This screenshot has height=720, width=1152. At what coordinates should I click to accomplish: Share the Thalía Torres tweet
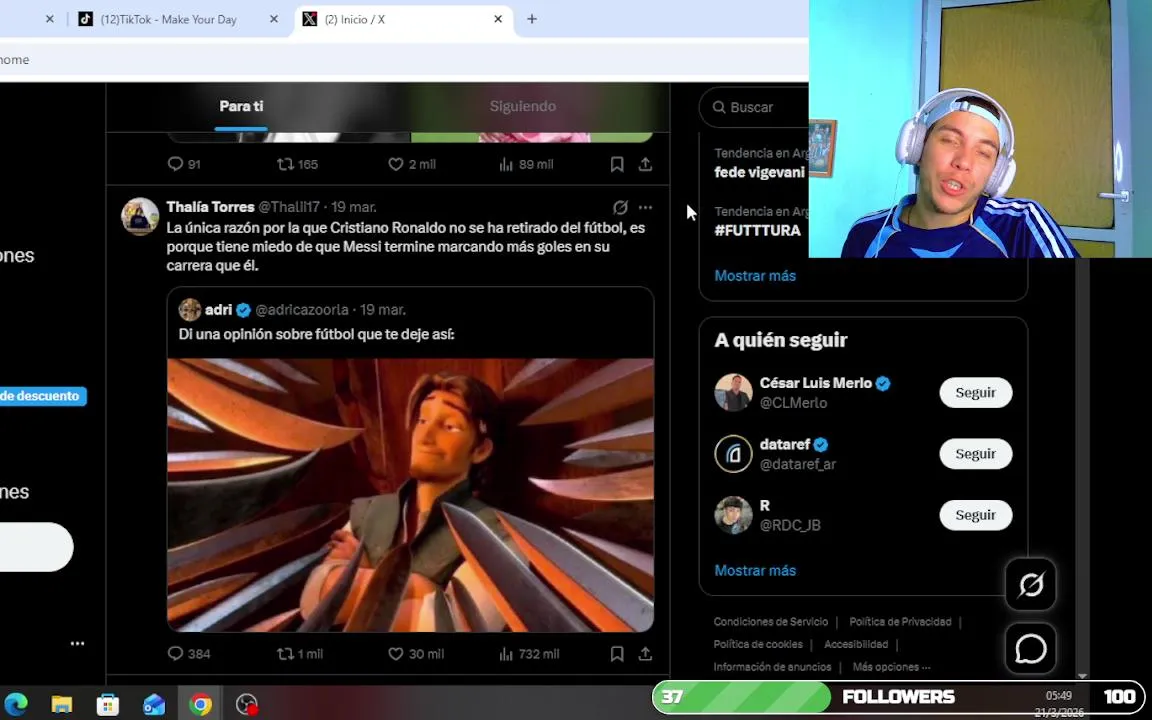(x=645, y=653)
